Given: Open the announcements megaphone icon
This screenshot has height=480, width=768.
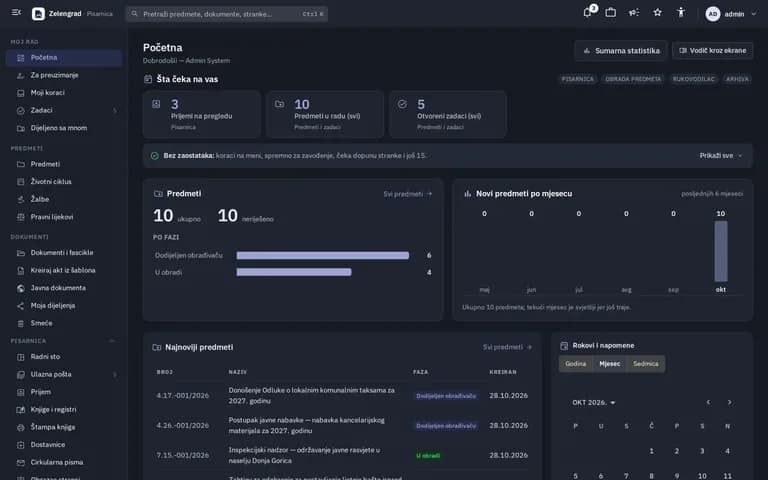Looking at the screenshot, I should pyautogui.click(x=634, y=13).
